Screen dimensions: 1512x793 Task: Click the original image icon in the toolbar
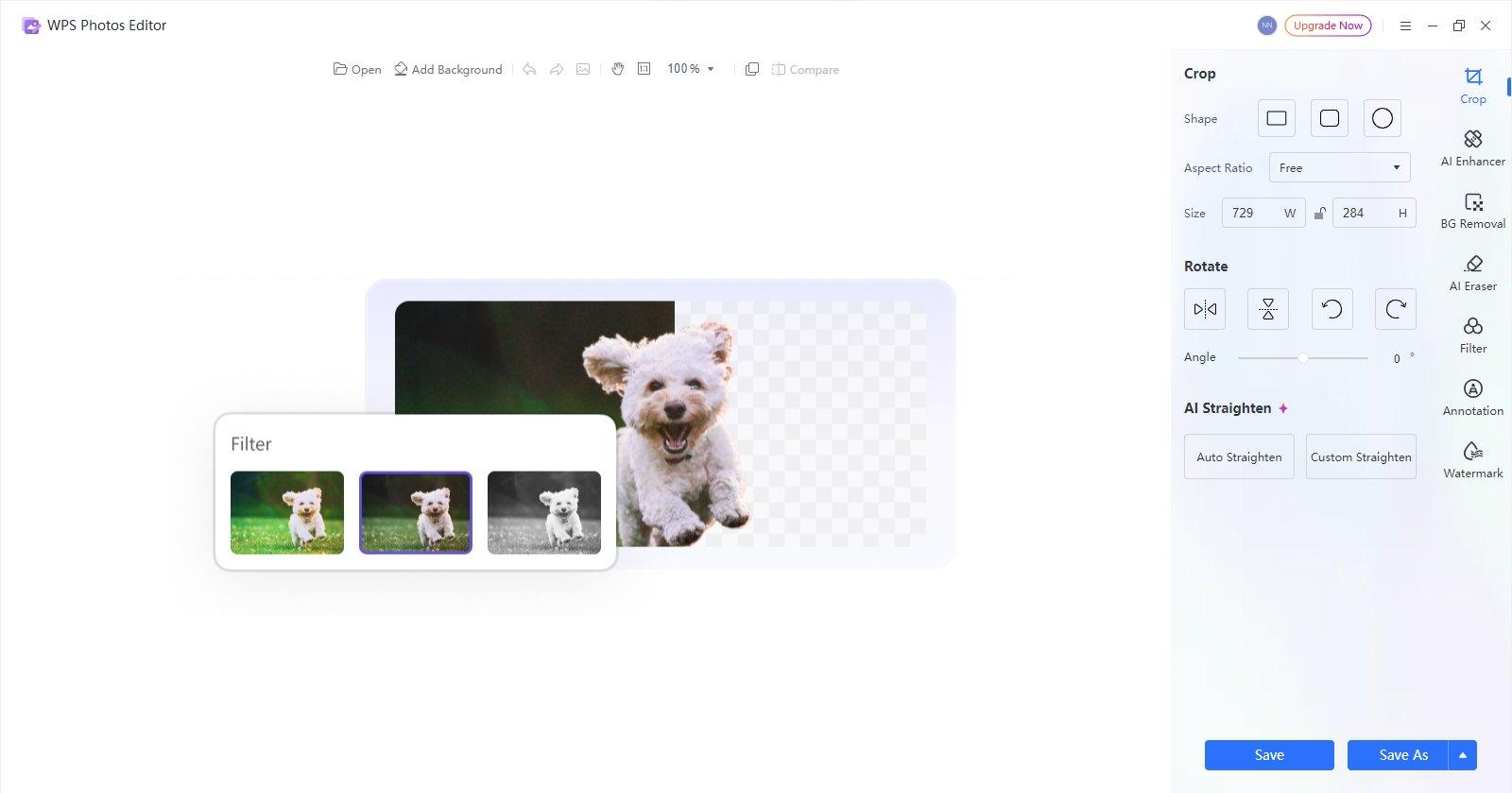(x=583, y=69)
